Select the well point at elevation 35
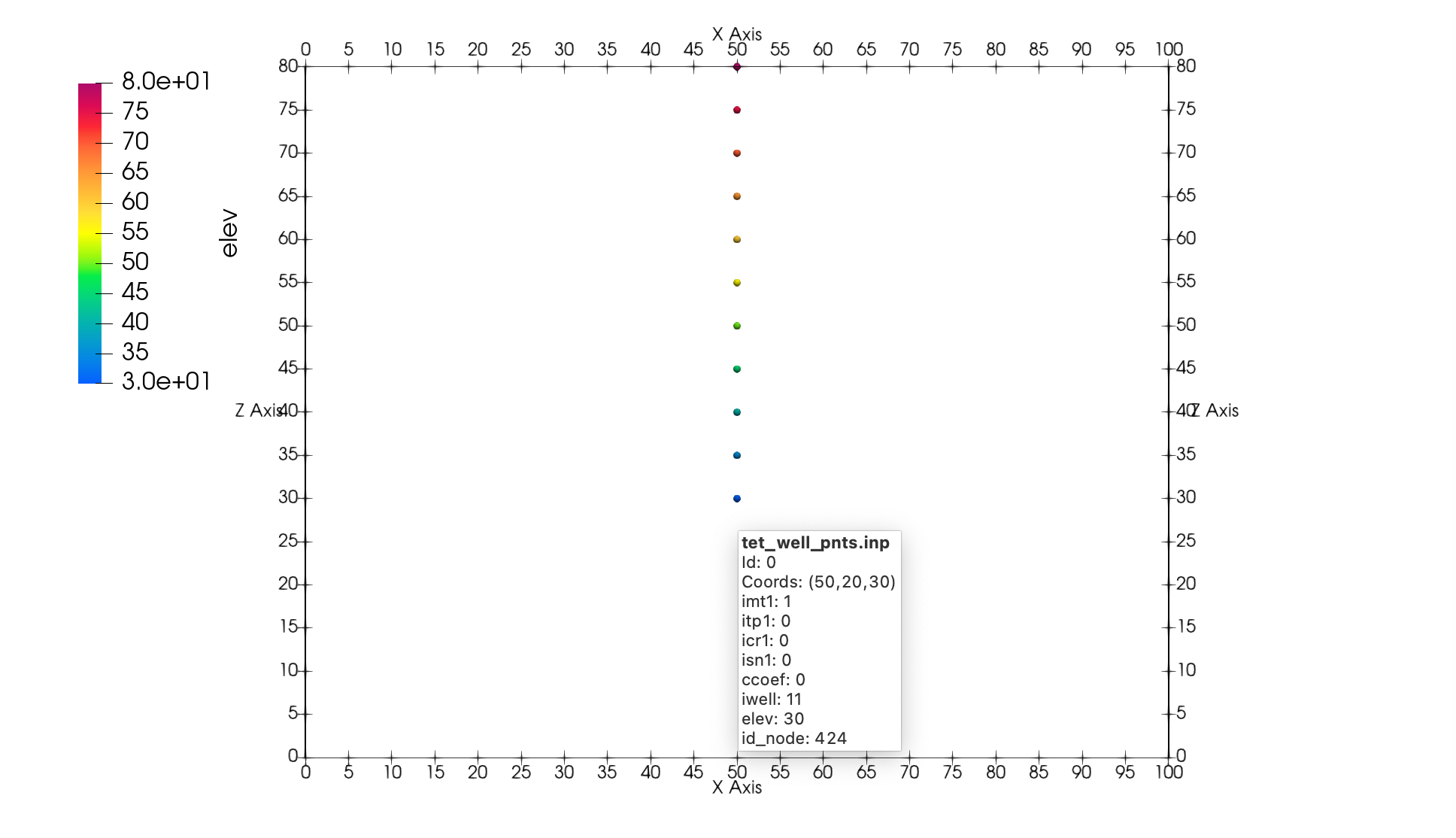The width and height of the screenshot is (1456, 838). [x=737, y=455]
